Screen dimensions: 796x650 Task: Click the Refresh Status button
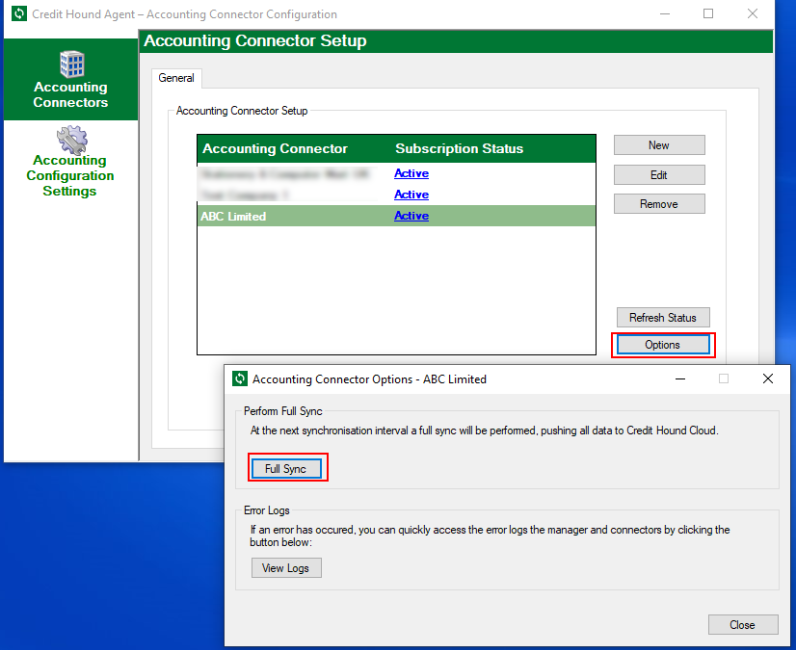(663, 318)
